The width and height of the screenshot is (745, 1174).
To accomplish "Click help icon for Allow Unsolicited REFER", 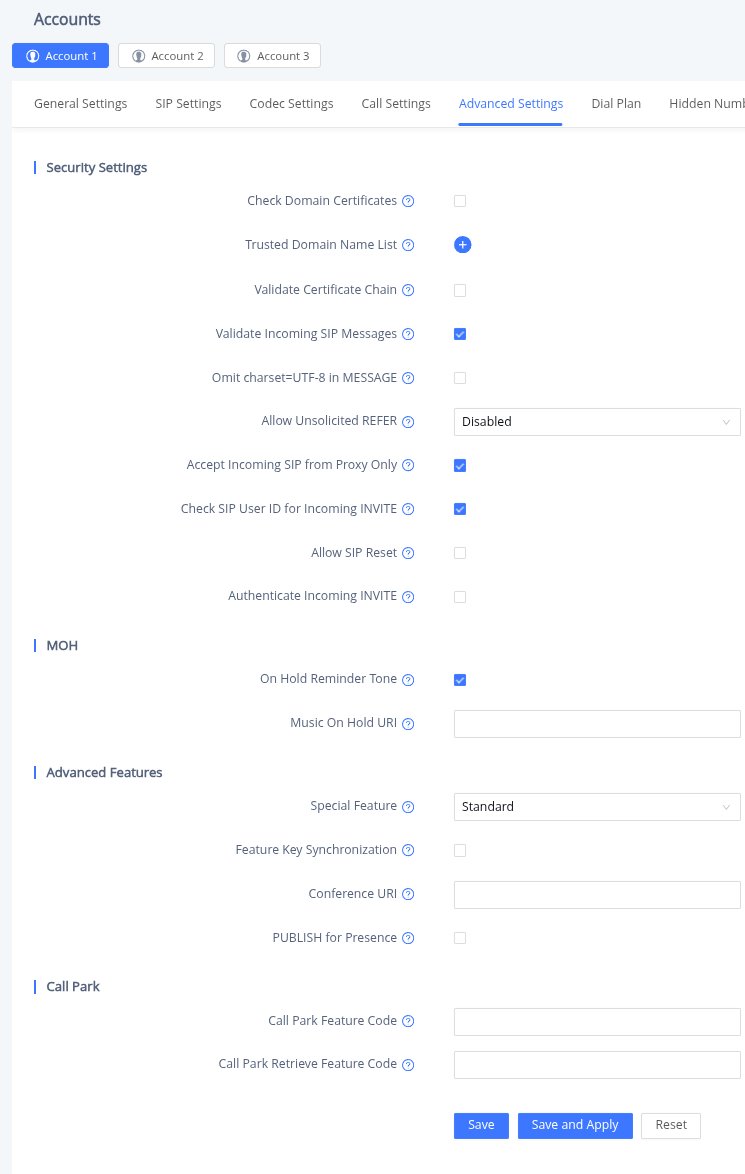I will [408, 422].
